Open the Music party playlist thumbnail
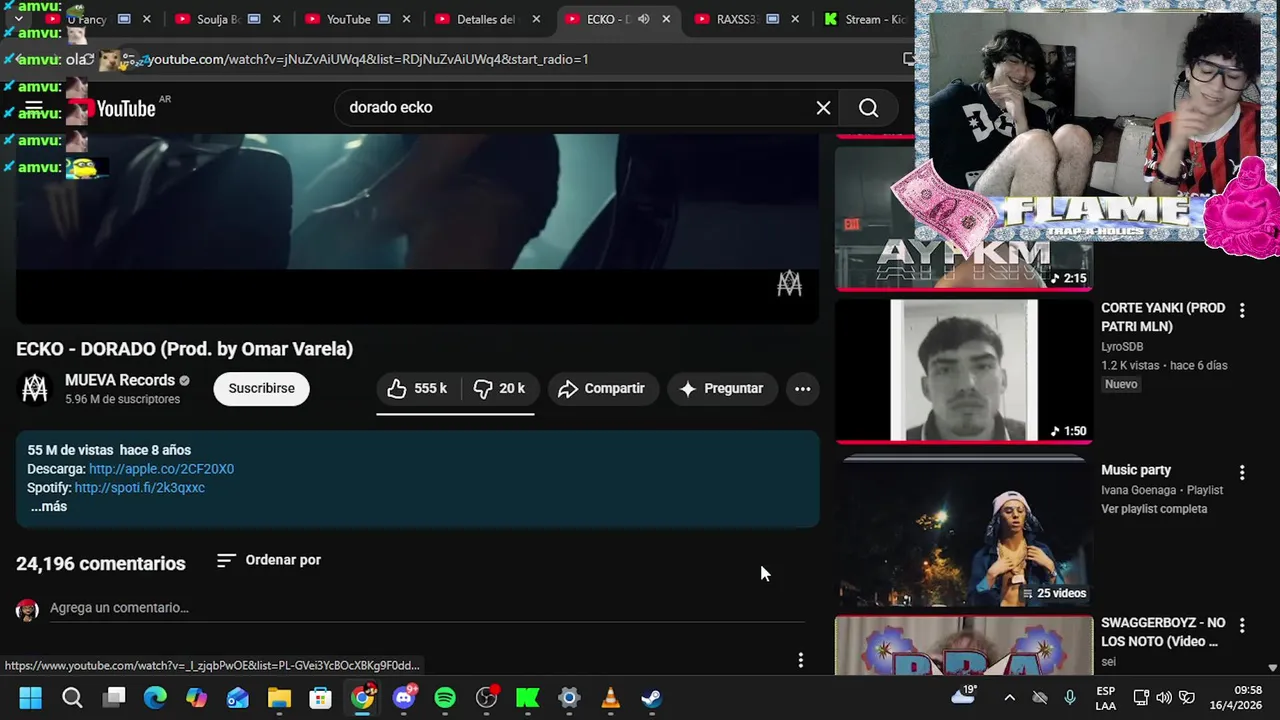The width and height of the screenshot is (1280, 720). pos(964,533)
